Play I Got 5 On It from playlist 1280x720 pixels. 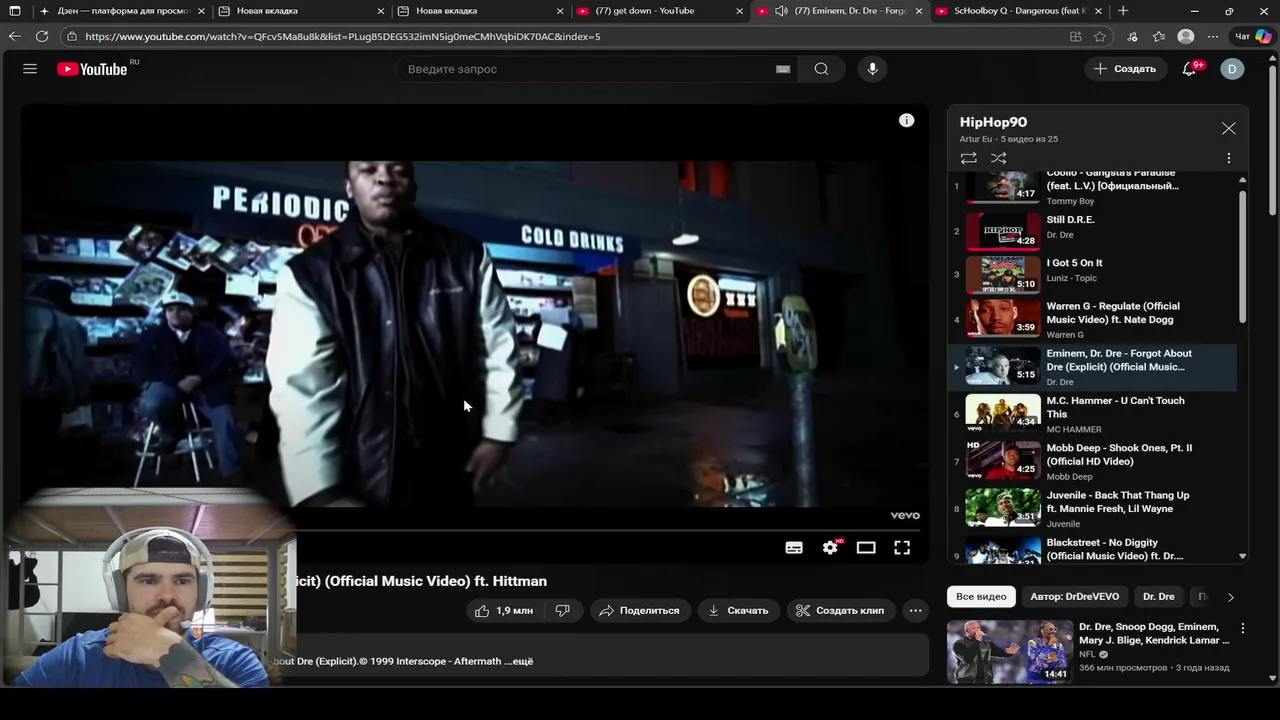1092,273
